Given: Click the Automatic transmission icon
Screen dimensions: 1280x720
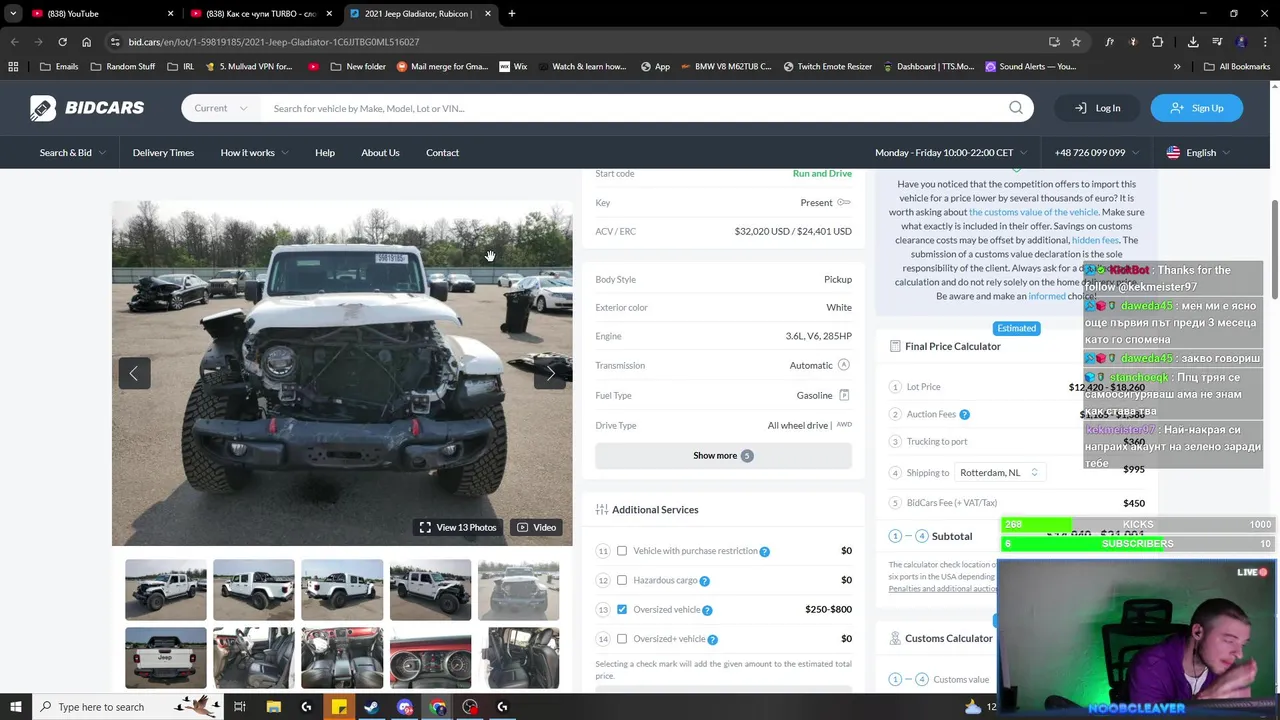Looking at the screenshot, I should [844, 365].
